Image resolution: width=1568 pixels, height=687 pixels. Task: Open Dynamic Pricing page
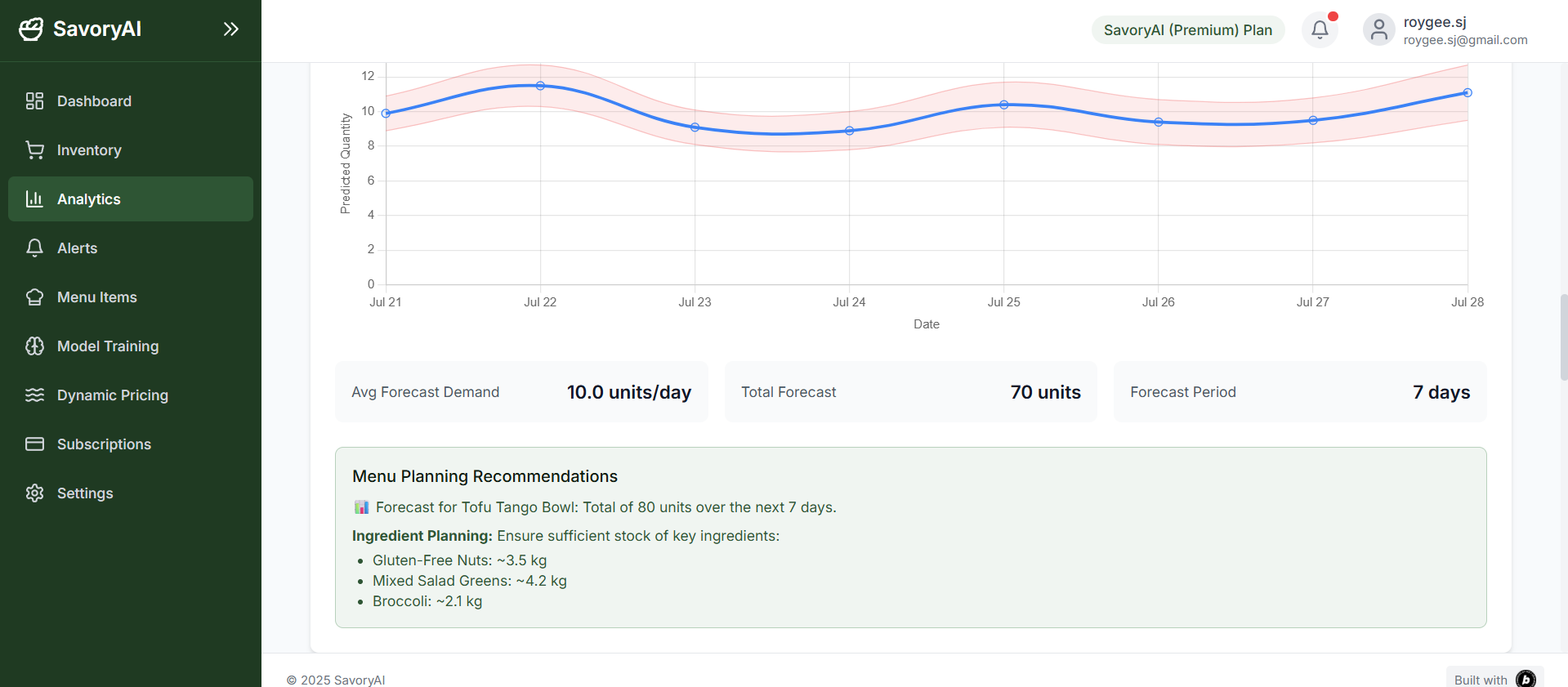tap(131, 395)
